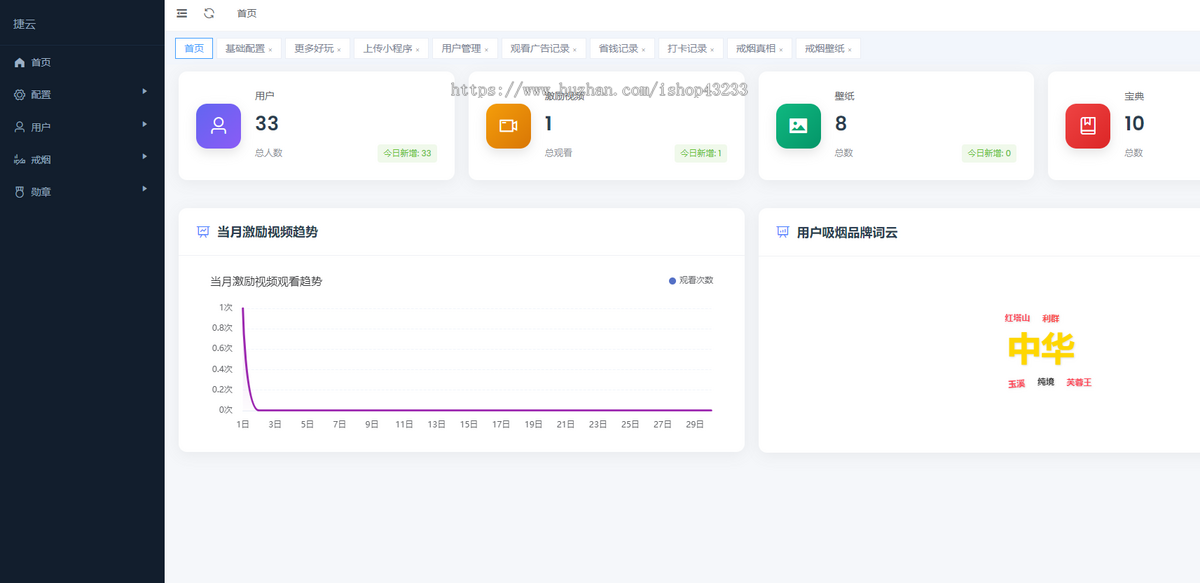Click the chart icon beside 当月激励视频趋势

[x=203, y=232]
